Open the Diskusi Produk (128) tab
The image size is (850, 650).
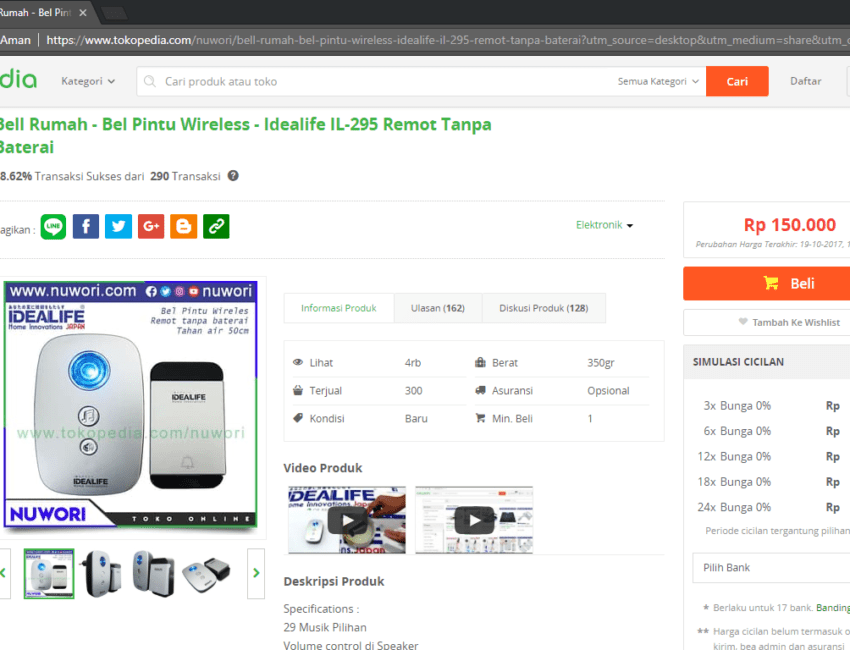543,308
